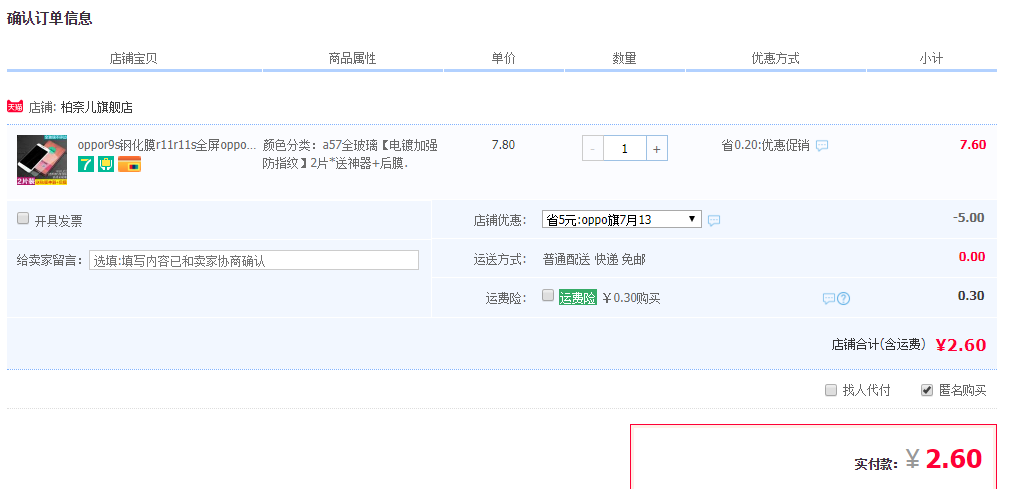The height and width of the screenshot is (489, 1010).
Task: Increase quantity with the plus button
Action: click(656, 149)
